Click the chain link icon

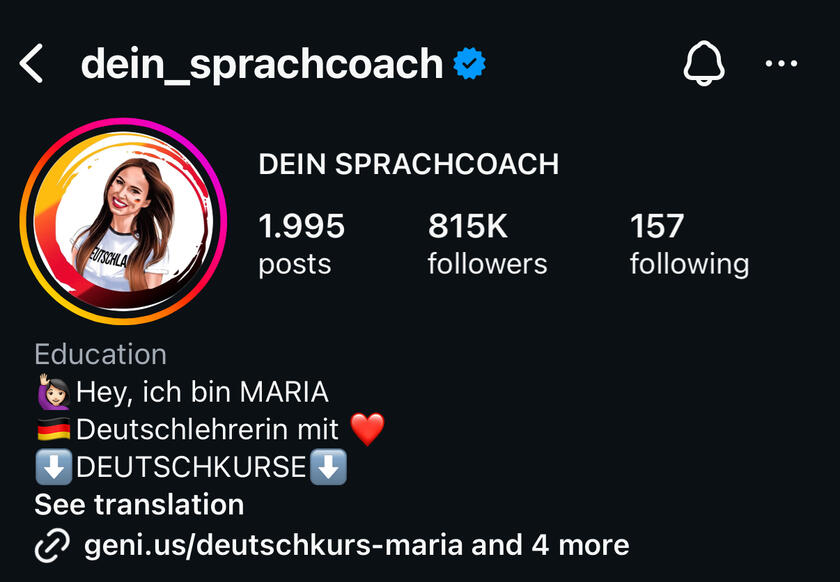(x=52, y=546)
